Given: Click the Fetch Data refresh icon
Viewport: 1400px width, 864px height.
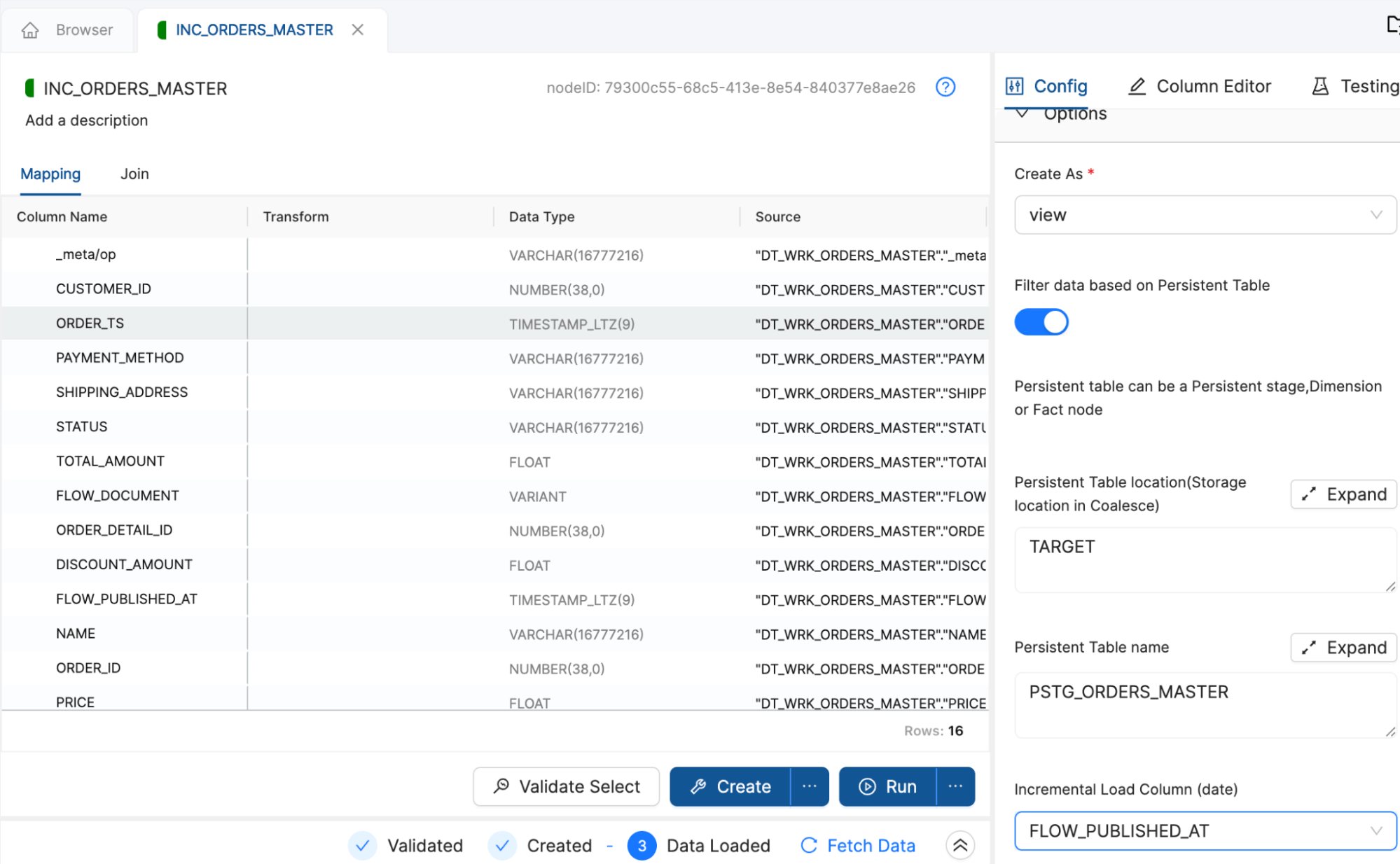Looking at the screenshot, I should pos(810,845).
